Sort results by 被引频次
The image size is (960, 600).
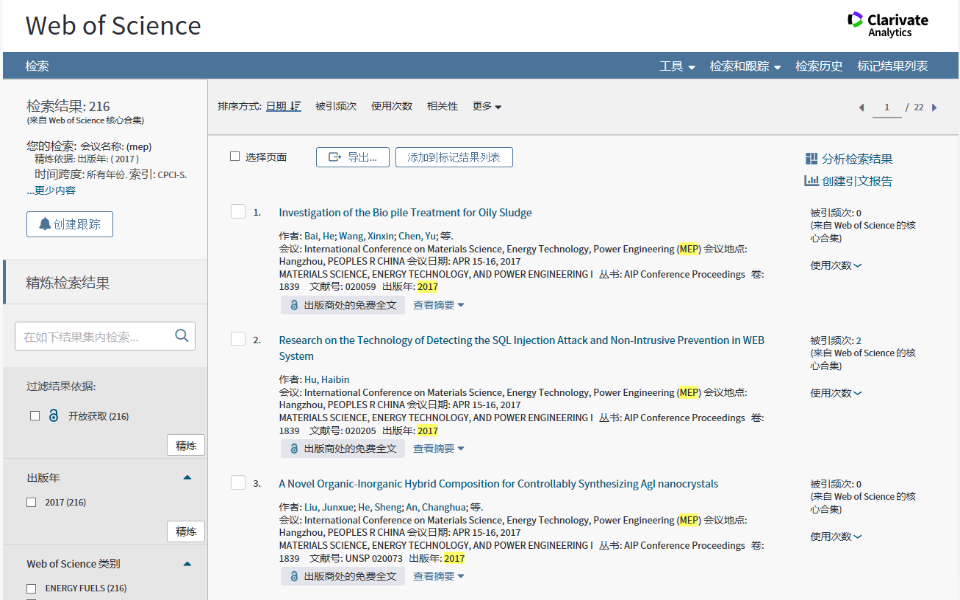tap(336, 106)
